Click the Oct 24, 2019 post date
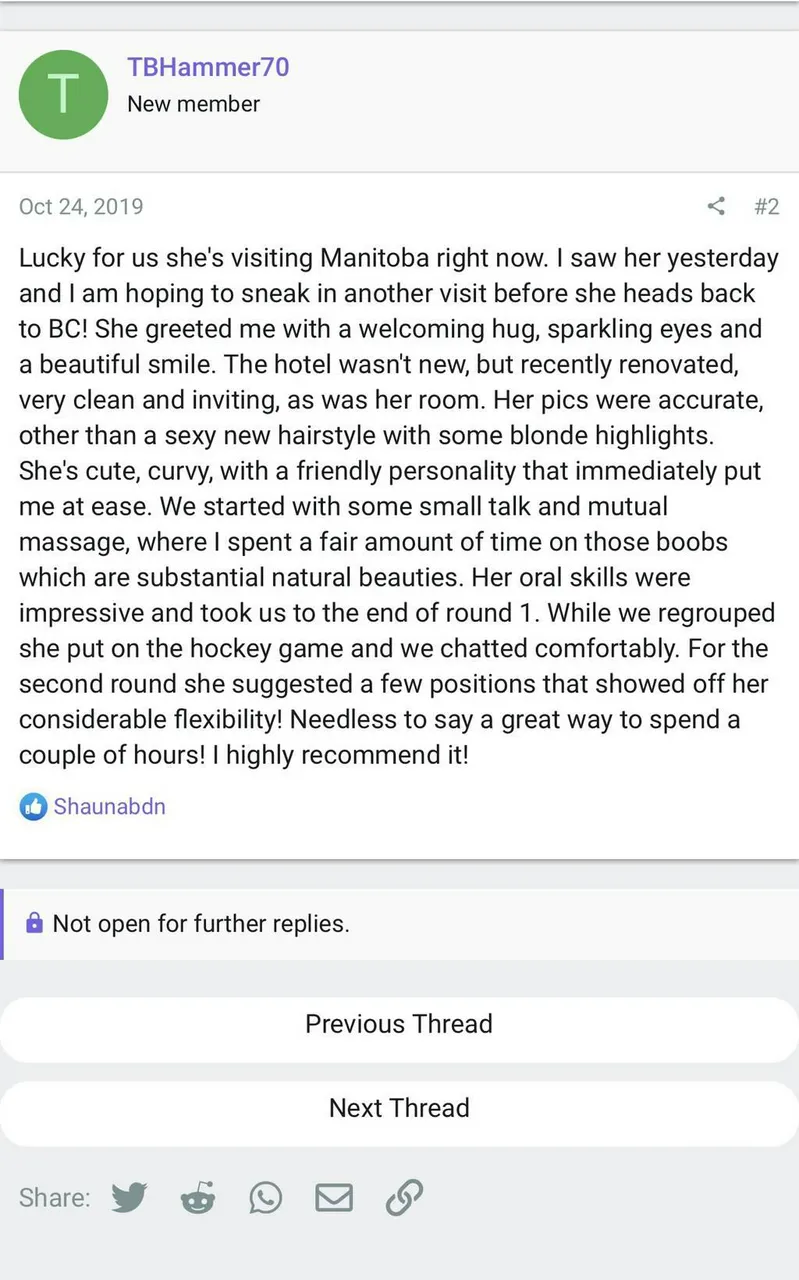 81,207
